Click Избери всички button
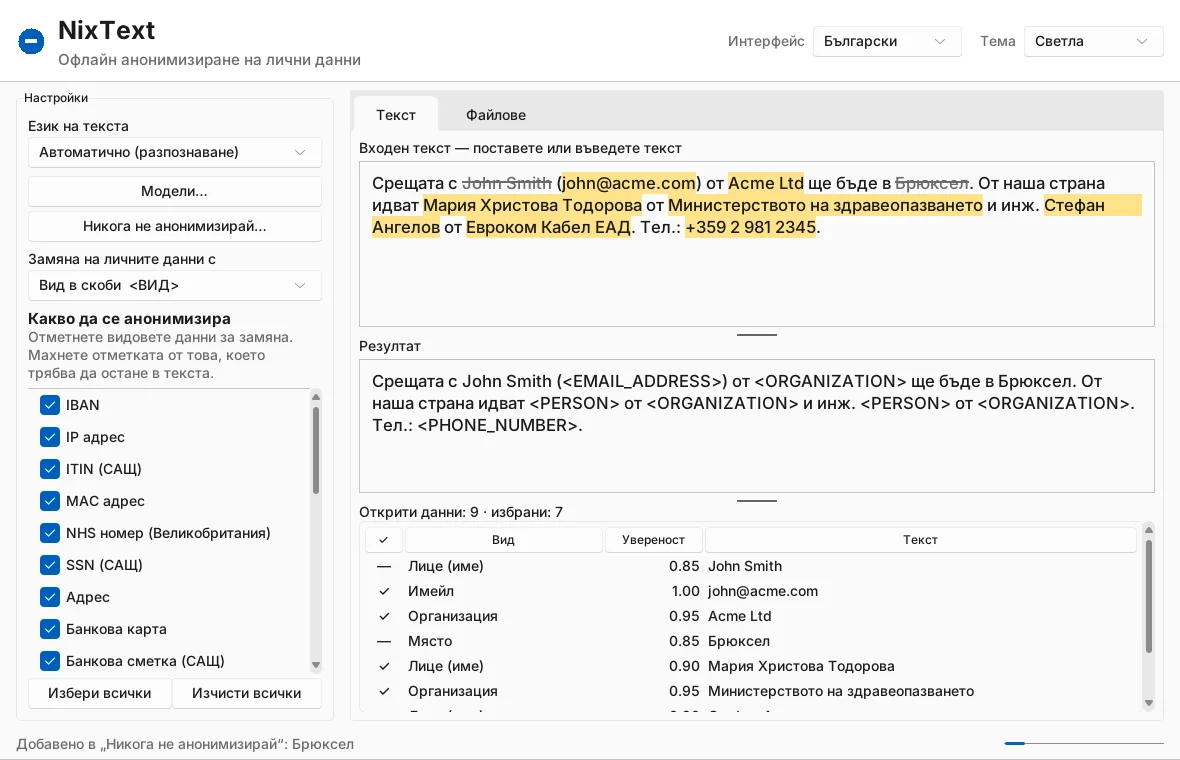 99,693
